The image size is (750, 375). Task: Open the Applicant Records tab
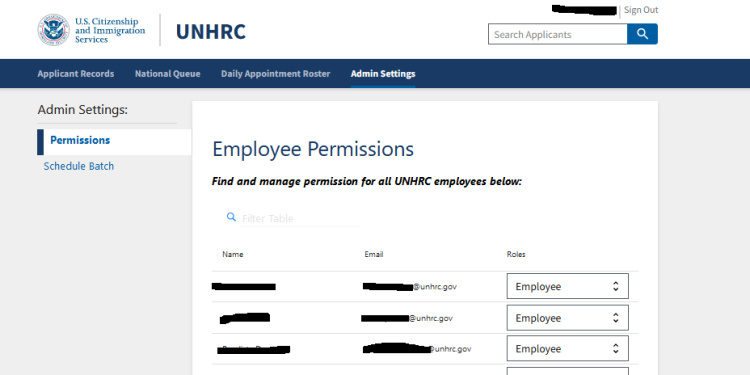[x=76, y=74]
